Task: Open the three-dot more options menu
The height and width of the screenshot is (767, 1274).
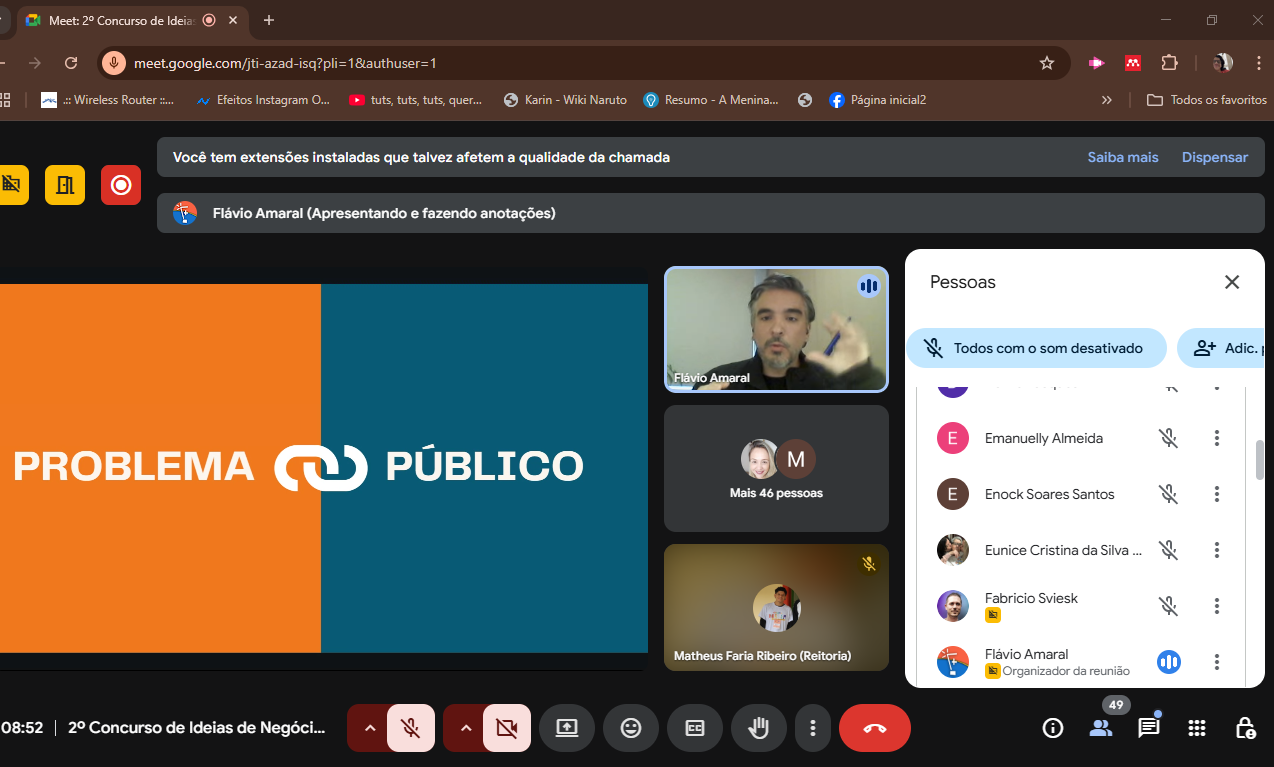Action: 814,728
